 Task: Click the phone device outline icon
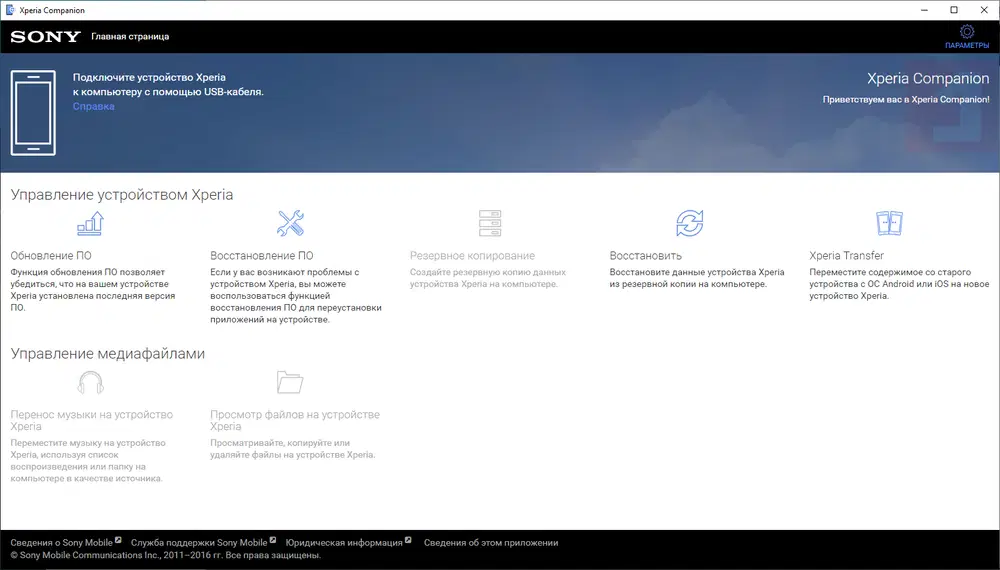(33, 113)
